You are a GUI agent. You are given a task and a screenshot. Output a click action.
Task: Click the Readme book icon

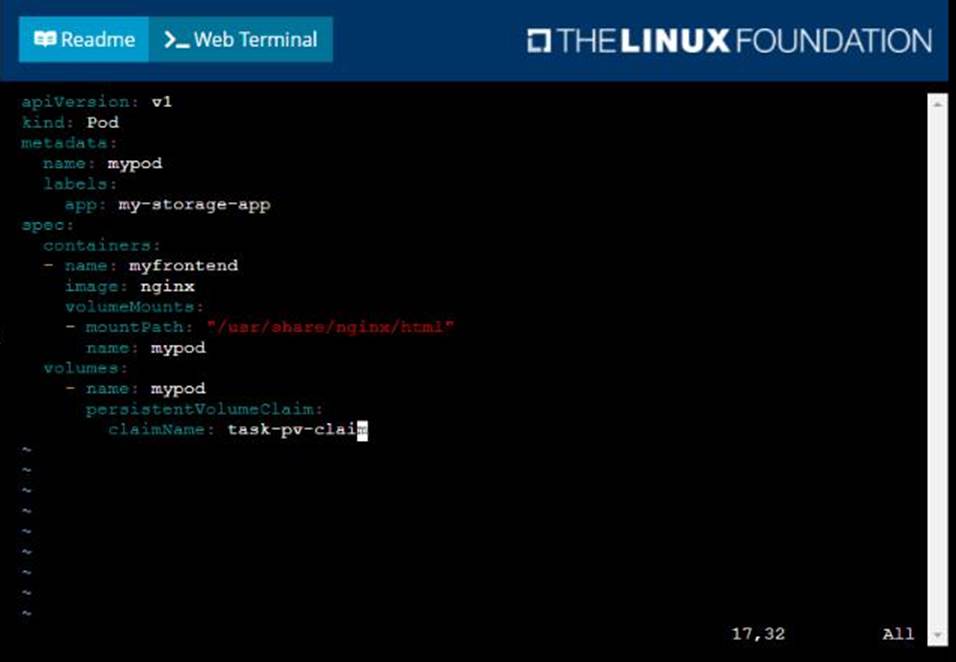click(x=45, y=40)
